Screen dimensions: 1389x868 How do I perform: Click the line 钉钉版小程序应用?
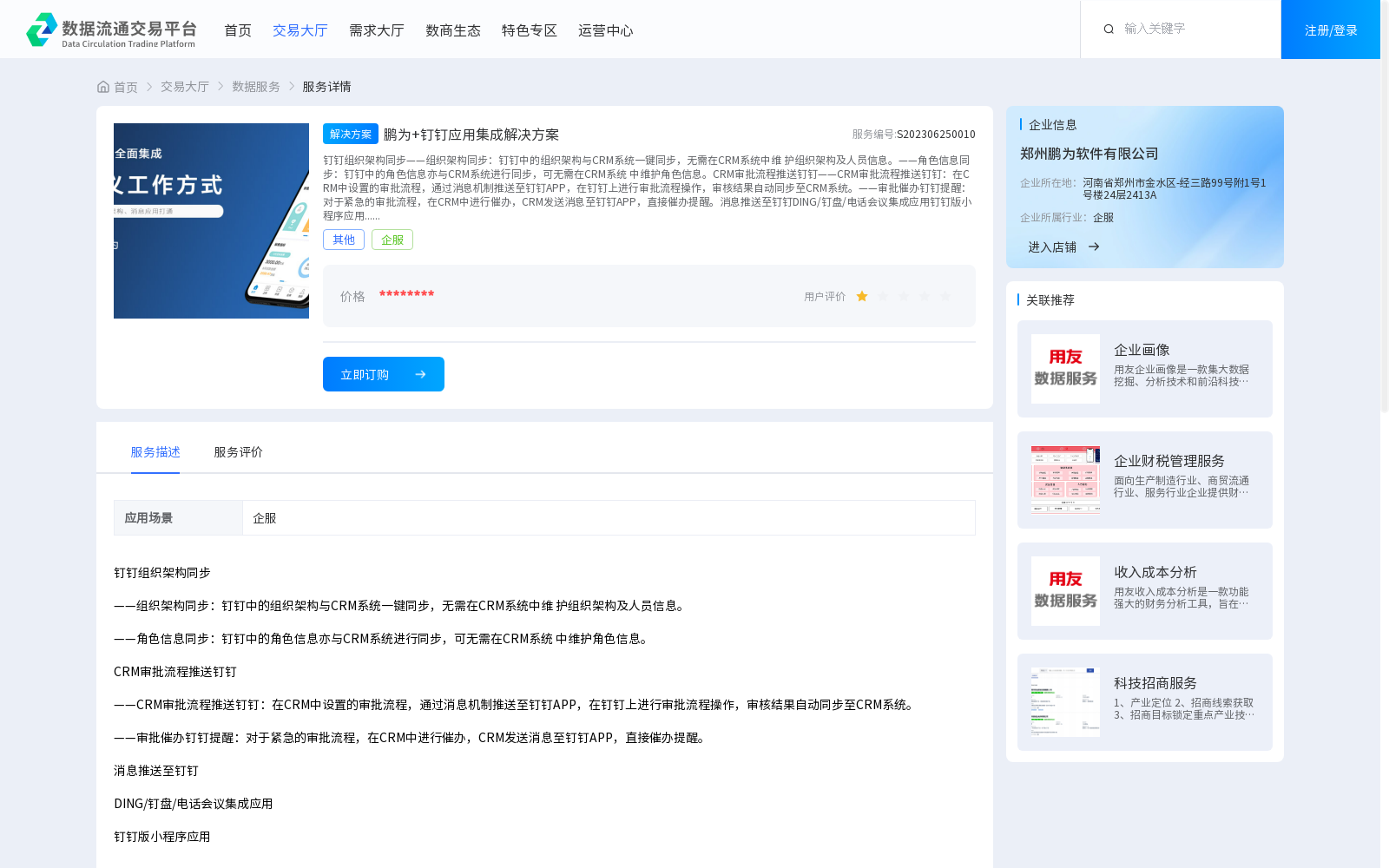(x=162, y=837)
